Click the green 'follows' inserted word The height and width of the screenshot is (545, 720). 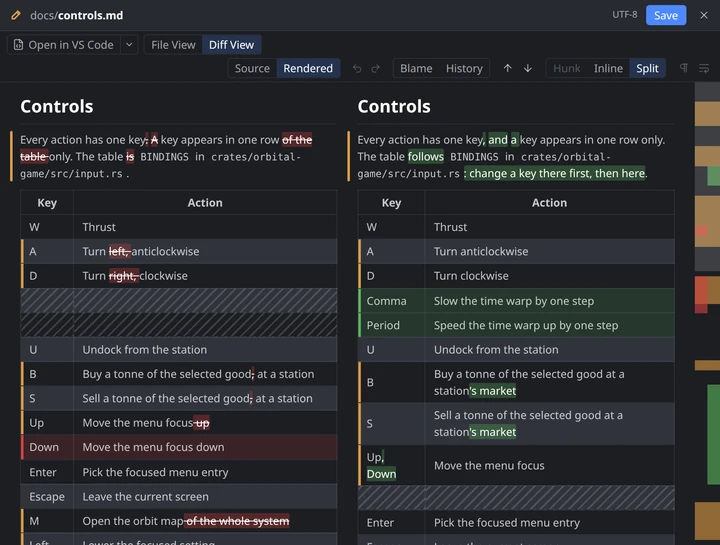coord(426,157)
